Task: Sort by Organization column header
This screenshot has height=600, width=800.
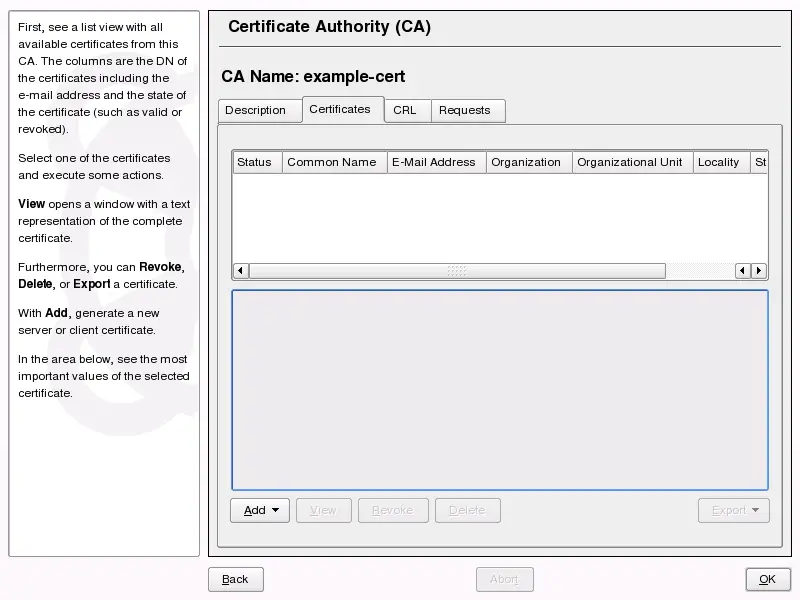Action: tap(526, 162)
